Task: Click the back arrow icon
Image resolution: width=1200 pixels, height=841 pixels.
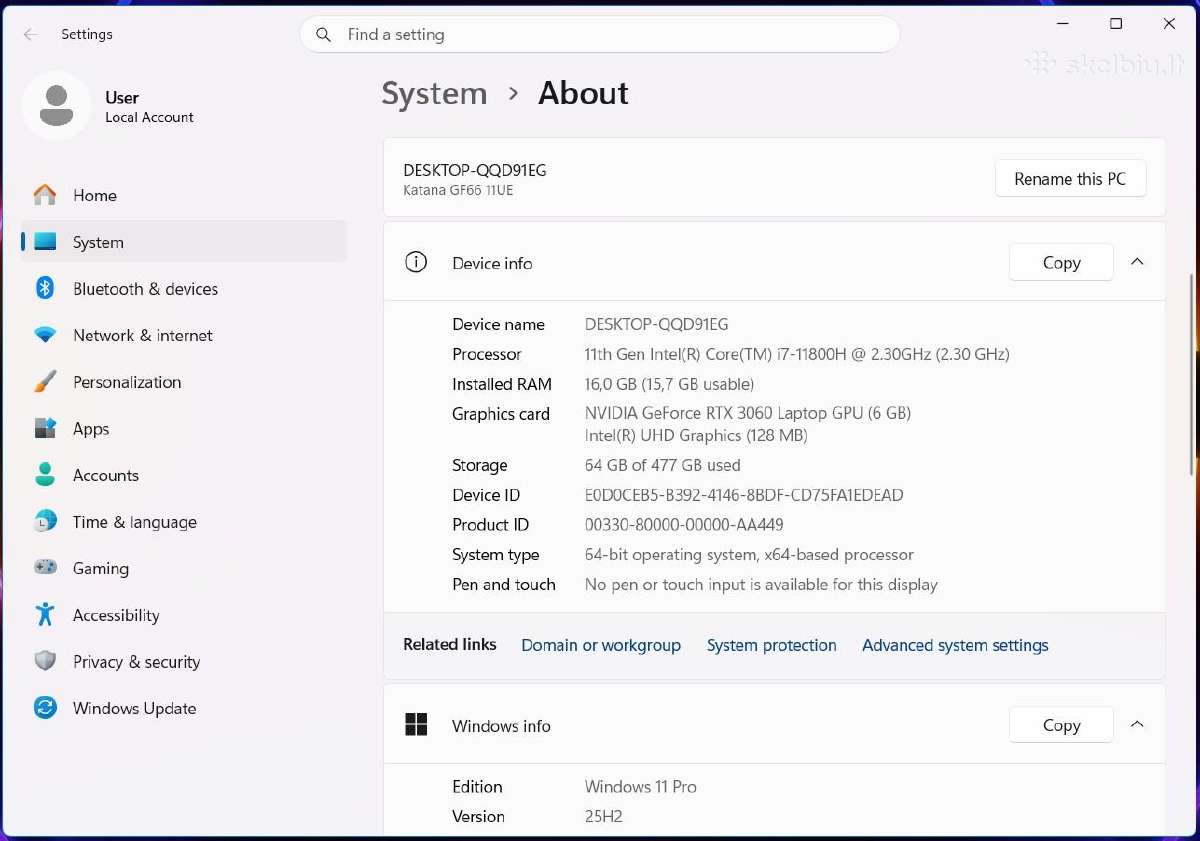Action: 30,34
